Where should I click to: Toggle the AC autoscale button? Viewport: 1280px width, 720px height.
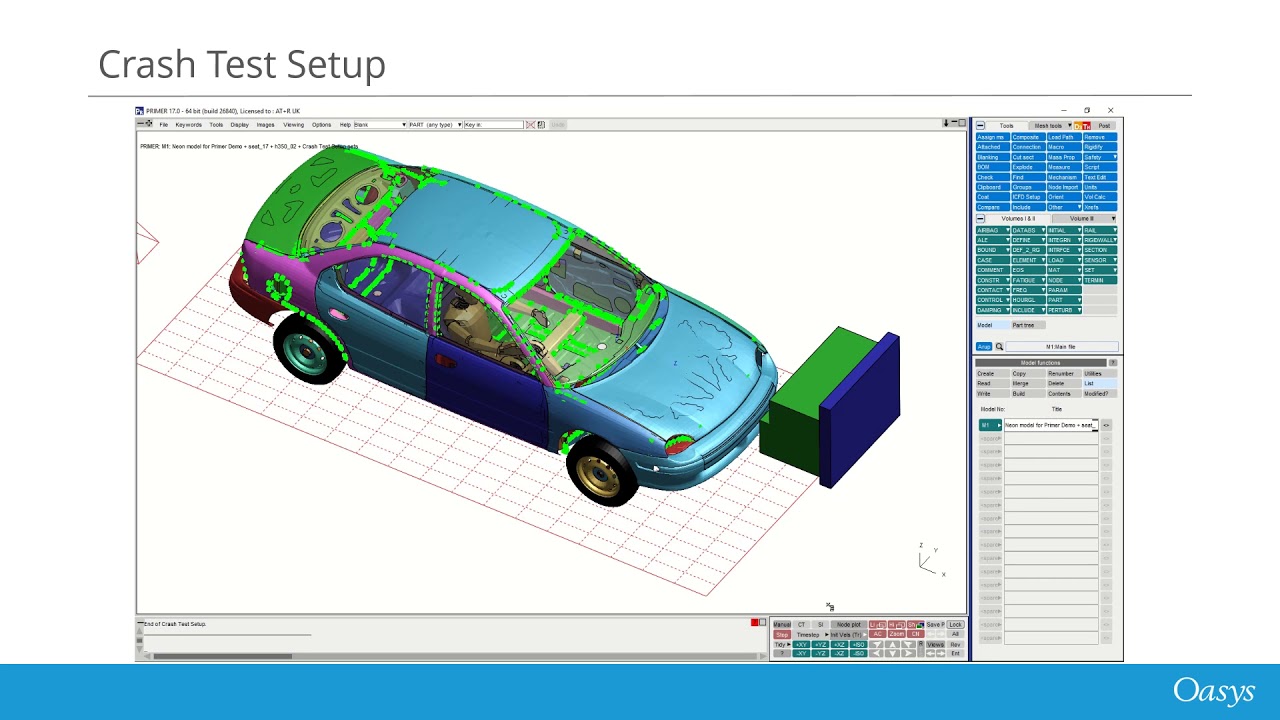[x=877, y=634]
